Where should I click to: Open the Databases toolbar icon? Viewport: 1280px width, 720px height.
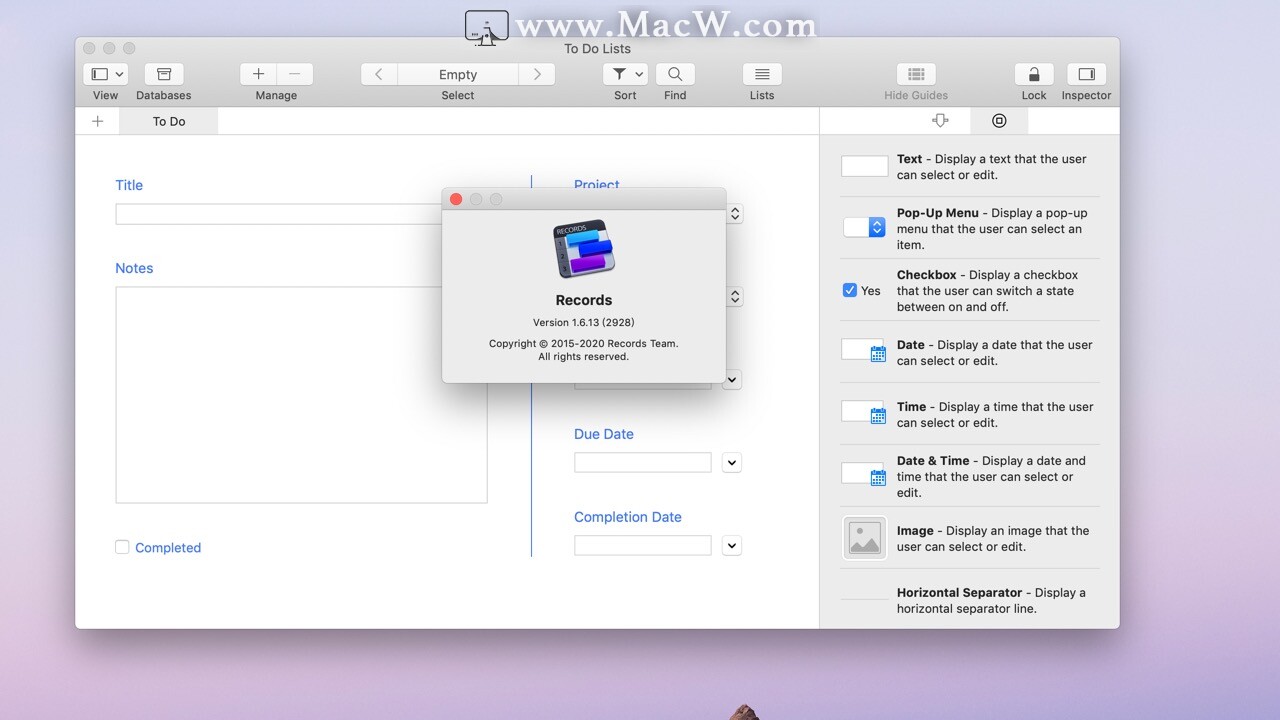point(164,74)
